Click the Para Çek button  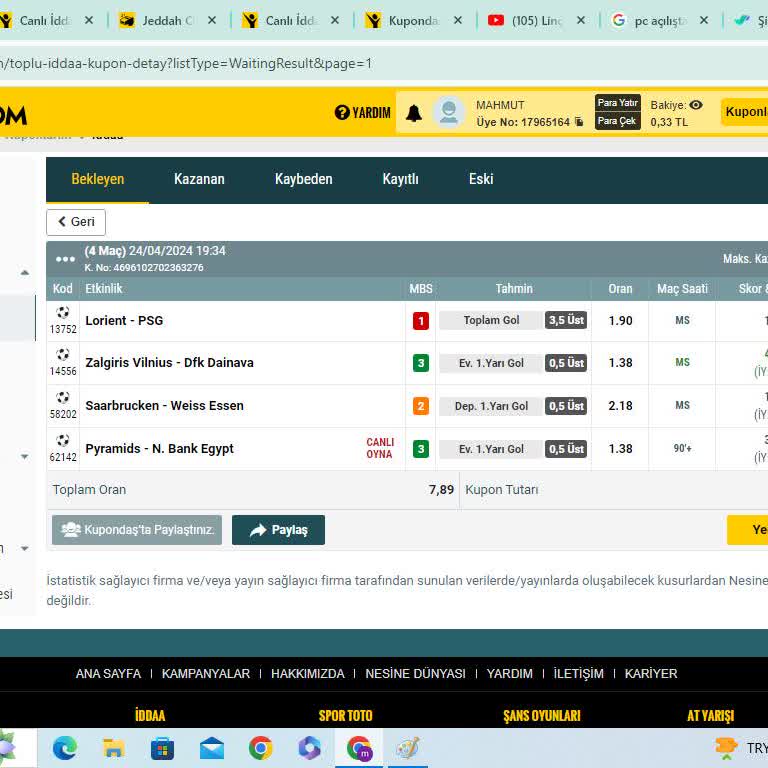[x=618, y=121]
